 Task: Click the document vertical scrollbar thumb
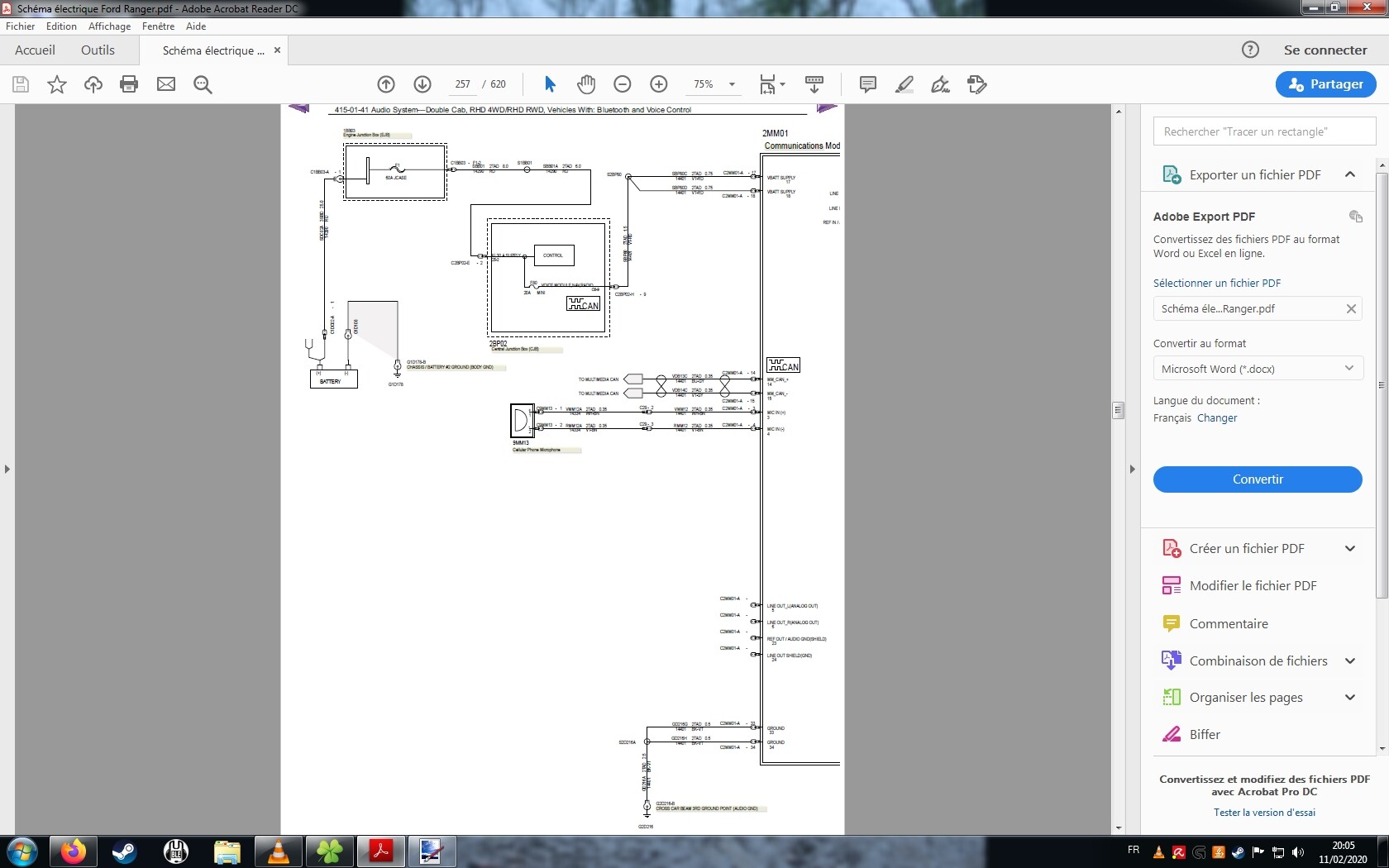tap(1118, 410)
